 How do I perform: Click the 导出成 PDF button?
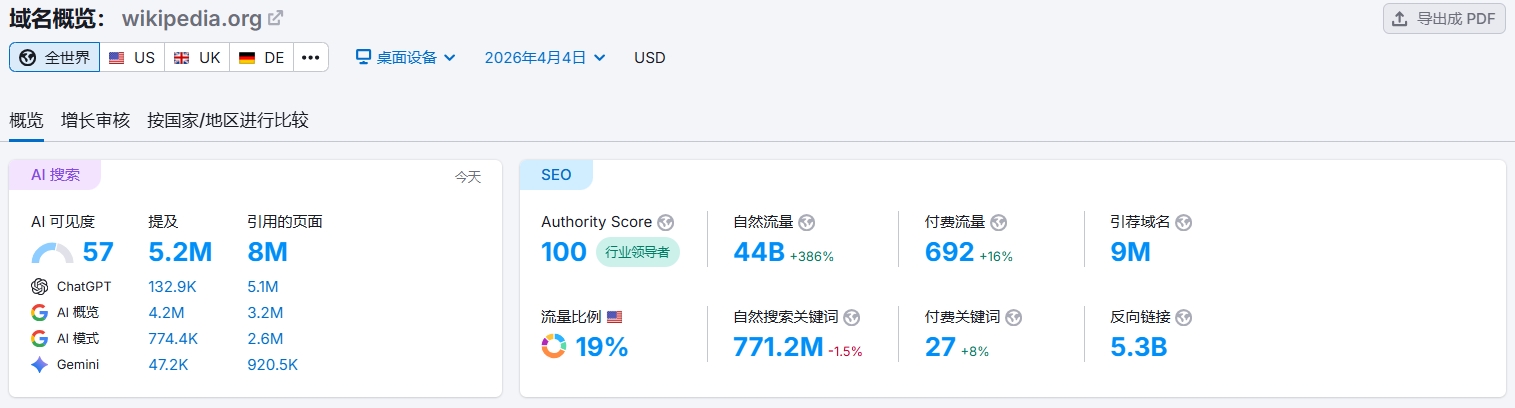(x=1444, y=19)
